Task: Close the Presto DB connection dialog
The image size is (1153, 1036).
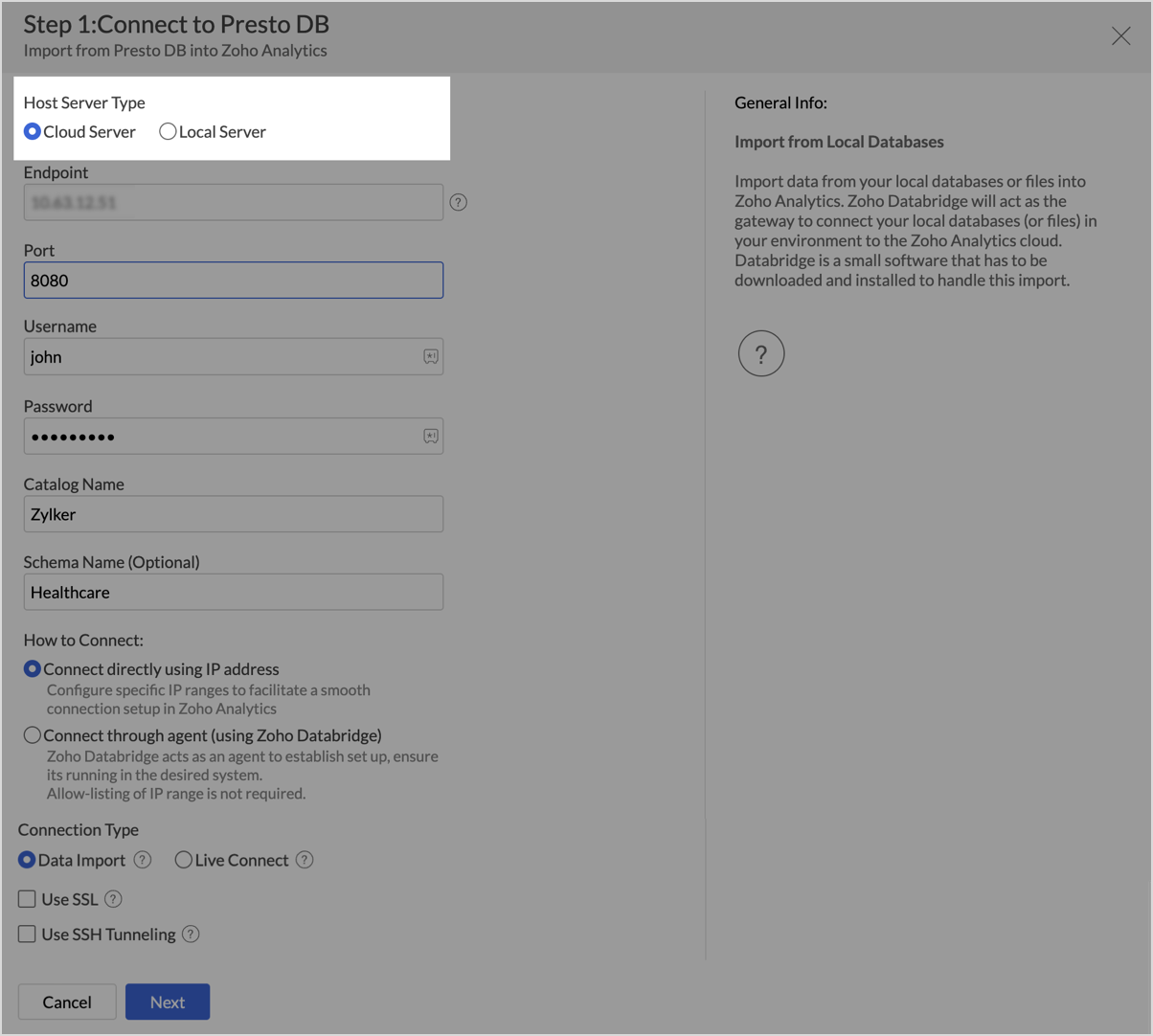Action: tap(1120, 36)
